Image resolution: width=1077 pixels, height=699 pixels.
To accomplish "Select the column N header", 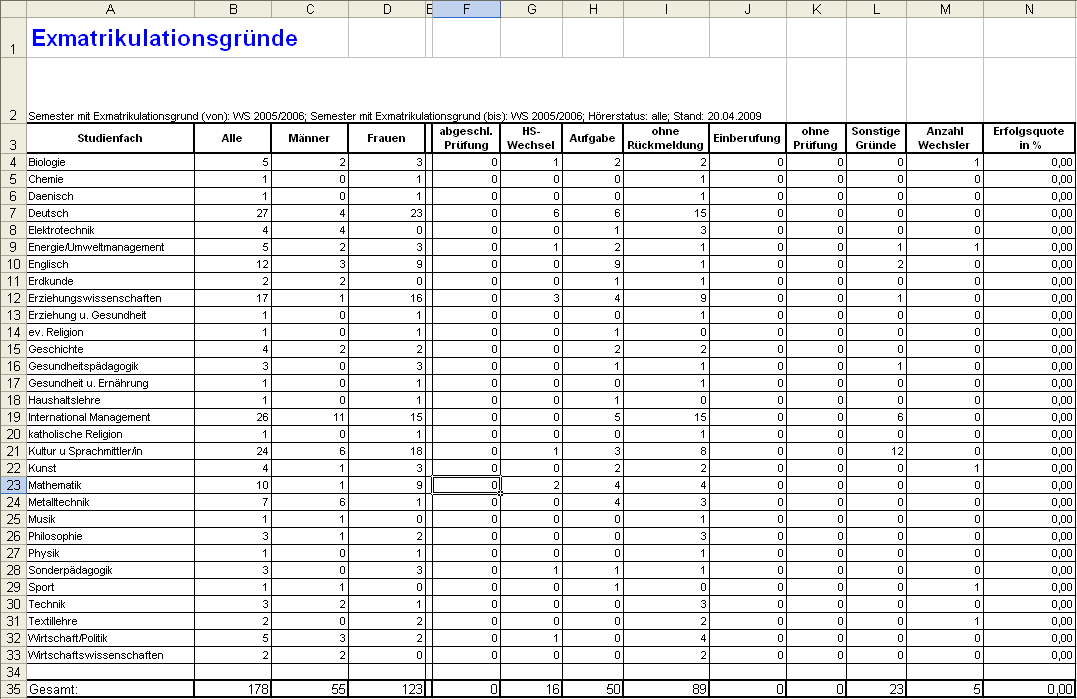I will [1029, 9].
